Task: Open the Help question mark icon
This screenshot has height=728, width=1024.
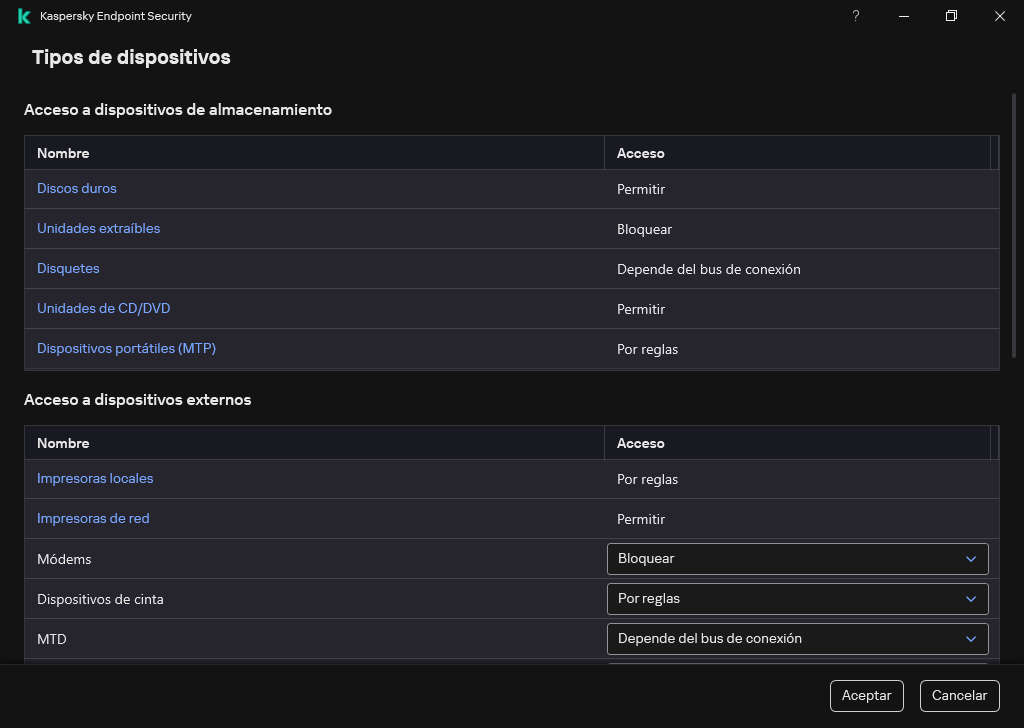Action: click(x=855, y=16)
